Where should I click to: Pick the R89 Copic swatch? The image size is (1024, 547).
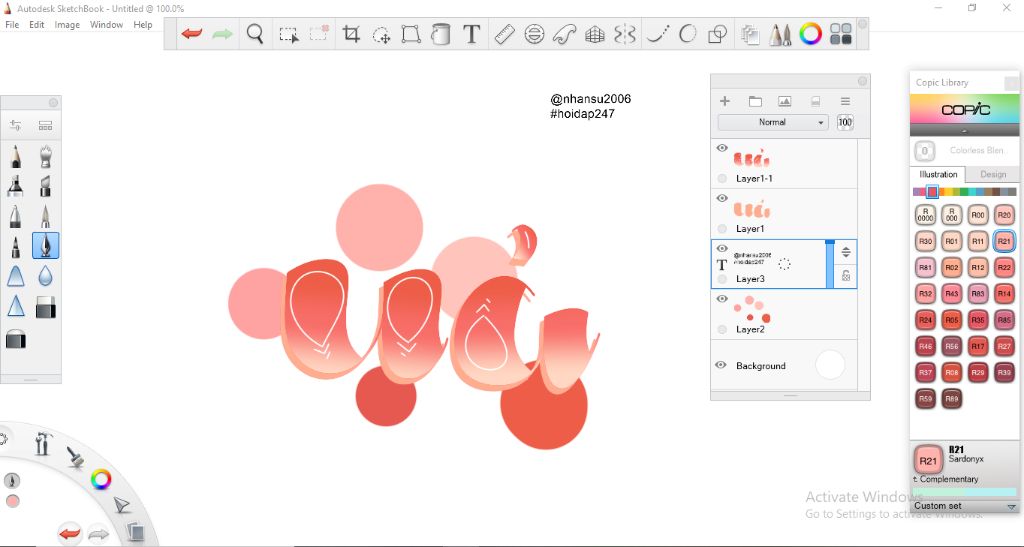click(x=952, y=399)
